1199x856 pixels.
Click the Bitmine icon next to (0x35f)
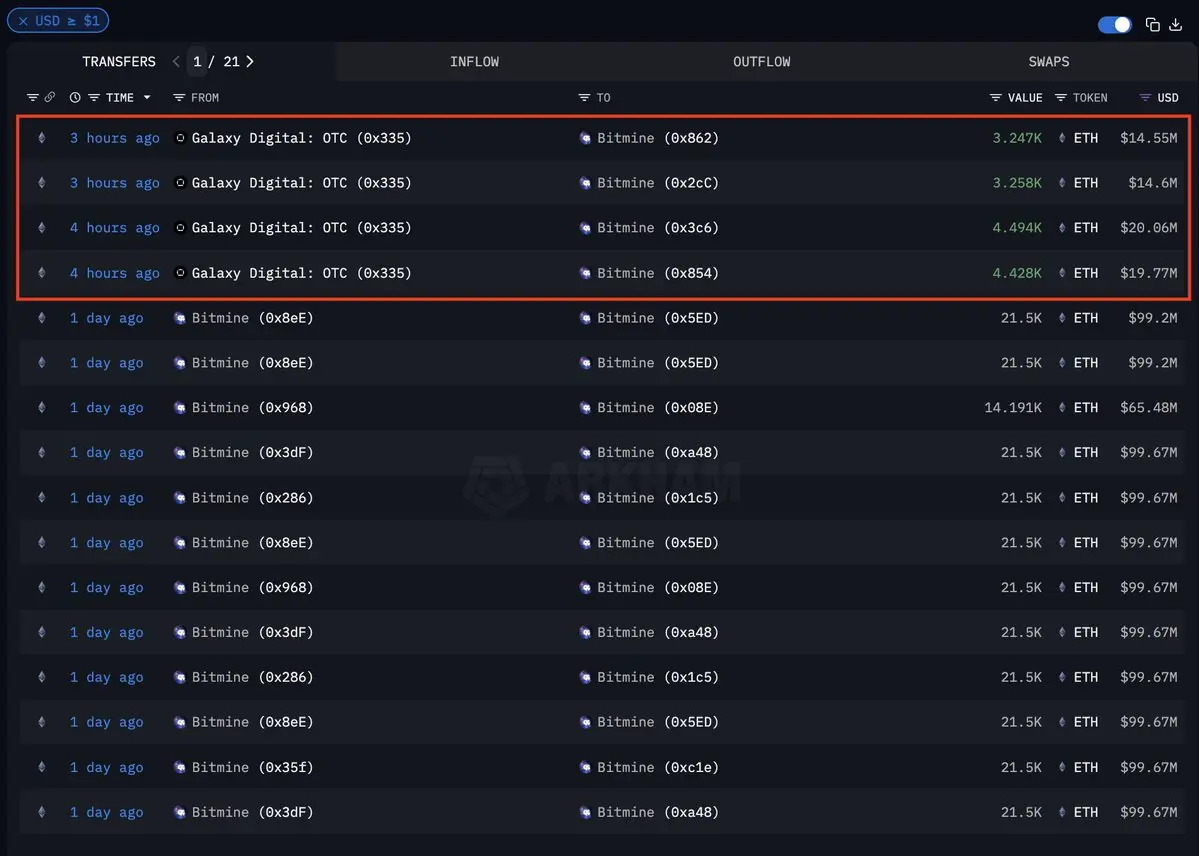tap(180, 767)
